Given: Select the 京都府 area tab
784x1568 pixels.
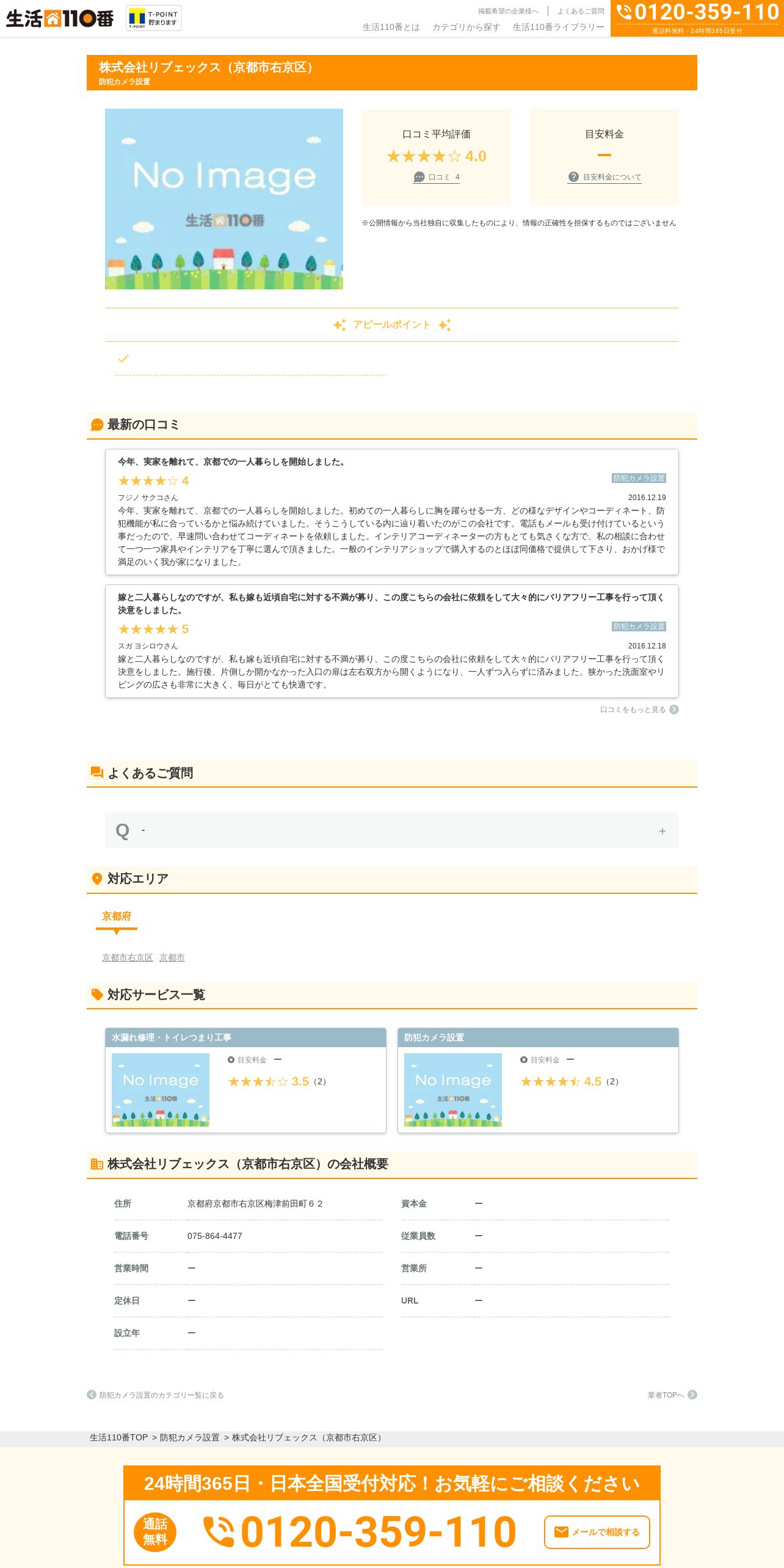Looking at the screenshot, I should pyautogui.click(x=117, y=916).
